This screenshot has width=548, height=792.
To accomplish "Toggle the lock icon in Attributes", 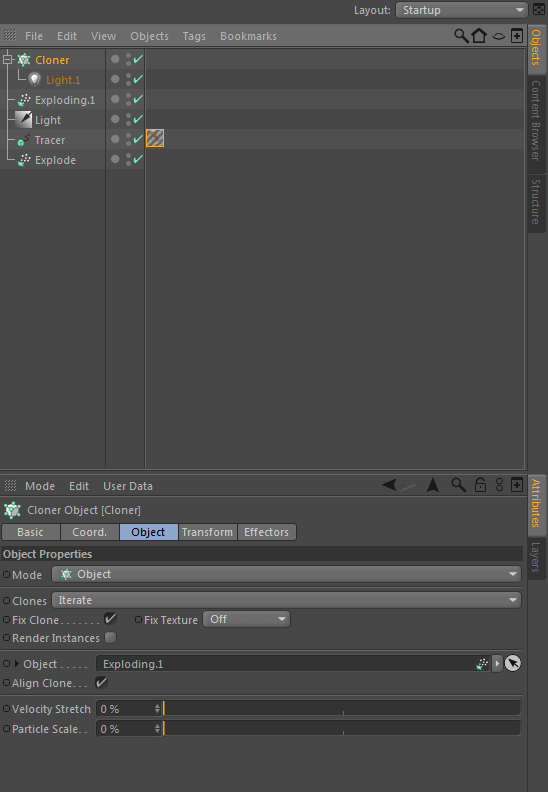I will click(x=480, y=485).
